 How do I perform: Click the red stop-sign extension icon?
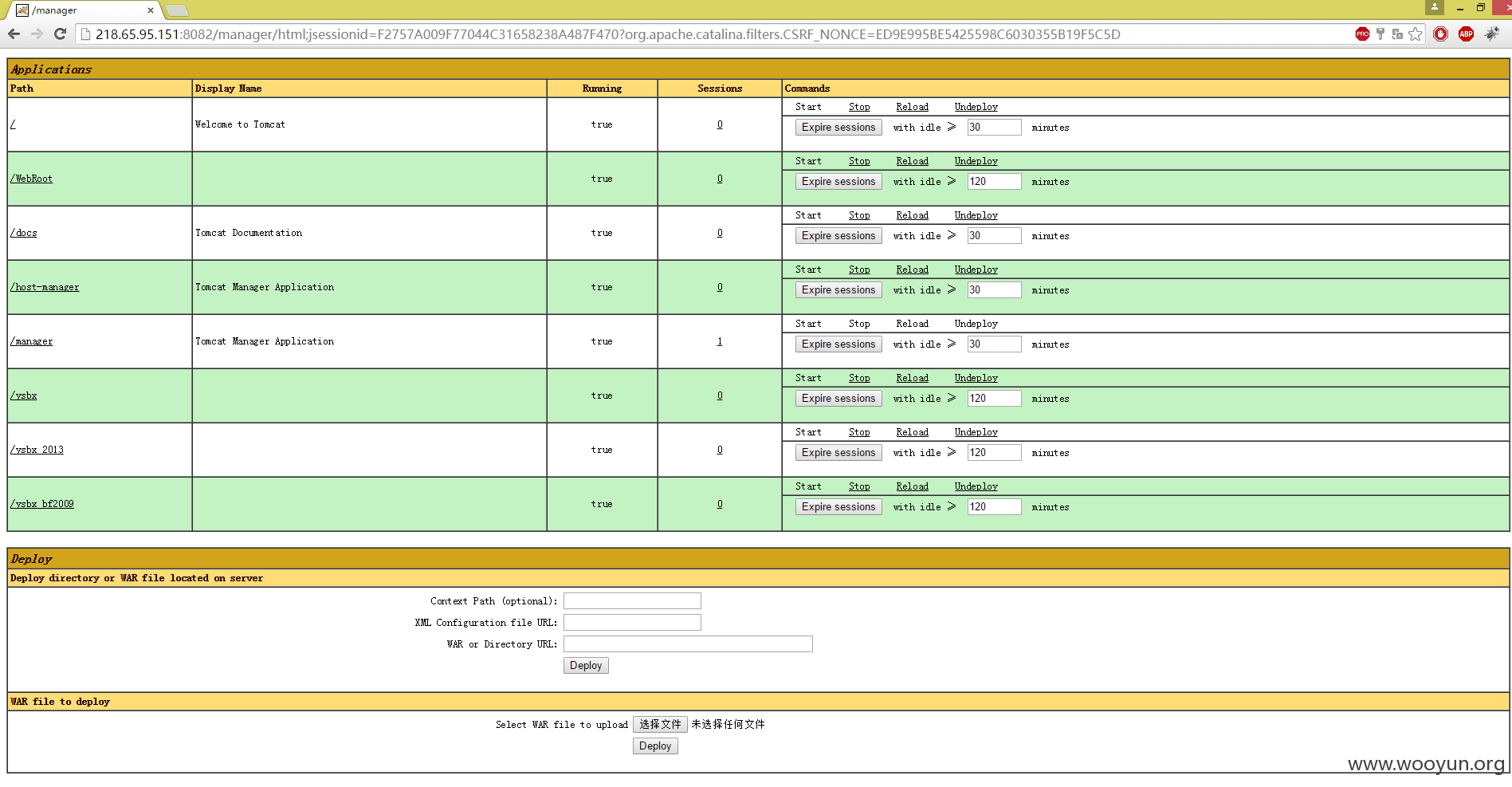[1440, 33]
